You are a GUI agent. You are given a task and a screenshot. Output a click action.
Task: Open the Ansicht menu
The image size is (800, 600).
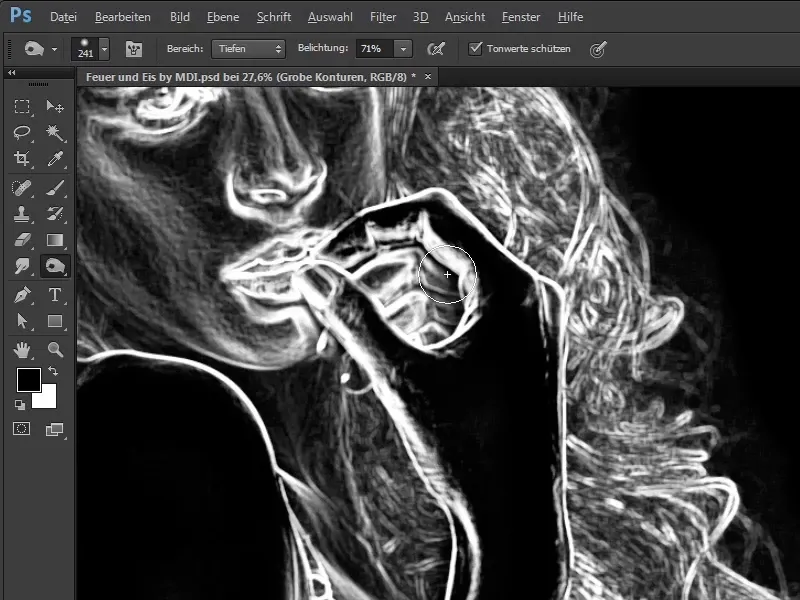(465, 17)
